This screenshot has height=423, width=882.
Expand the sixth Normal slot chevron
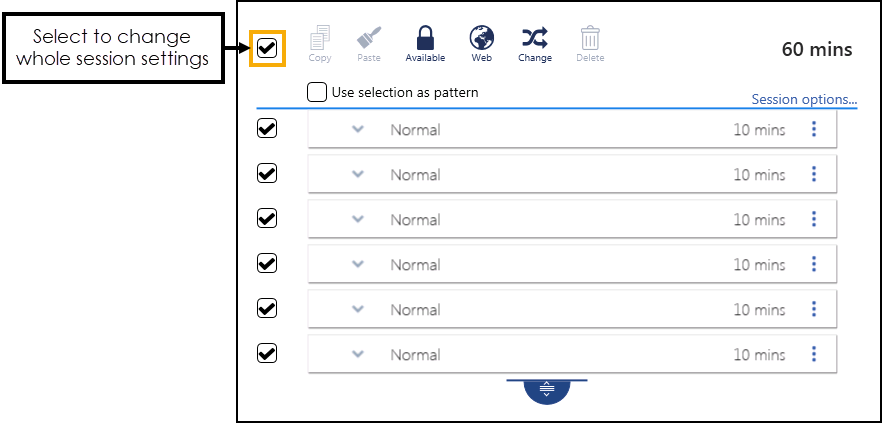click(358, 354)
